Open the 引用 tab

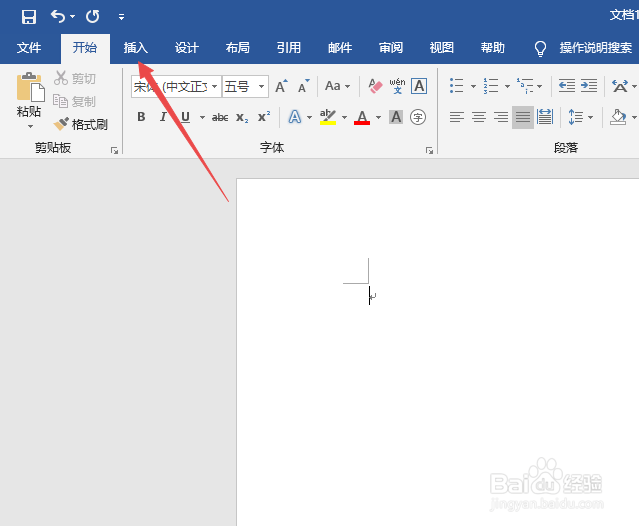point(289,48)
